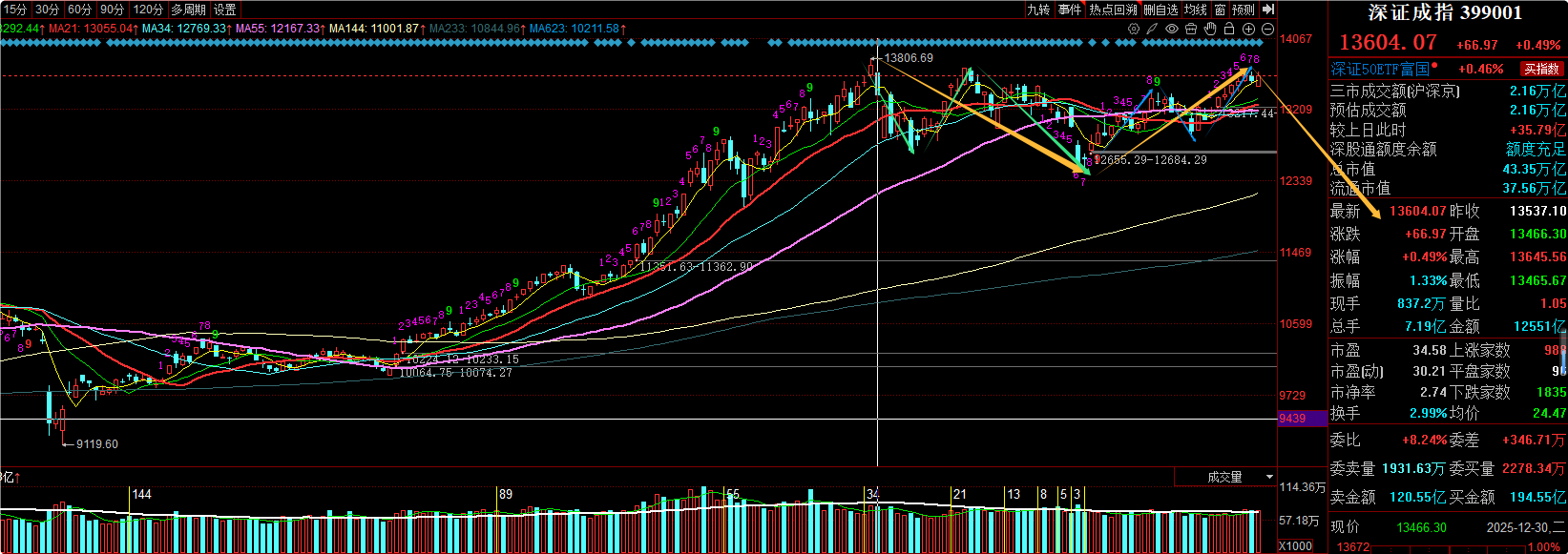Screen dimensions: 1568x554
Task: Click the 55 volume cycle marker
Action: pyautogui.click(x=733, y=494)
